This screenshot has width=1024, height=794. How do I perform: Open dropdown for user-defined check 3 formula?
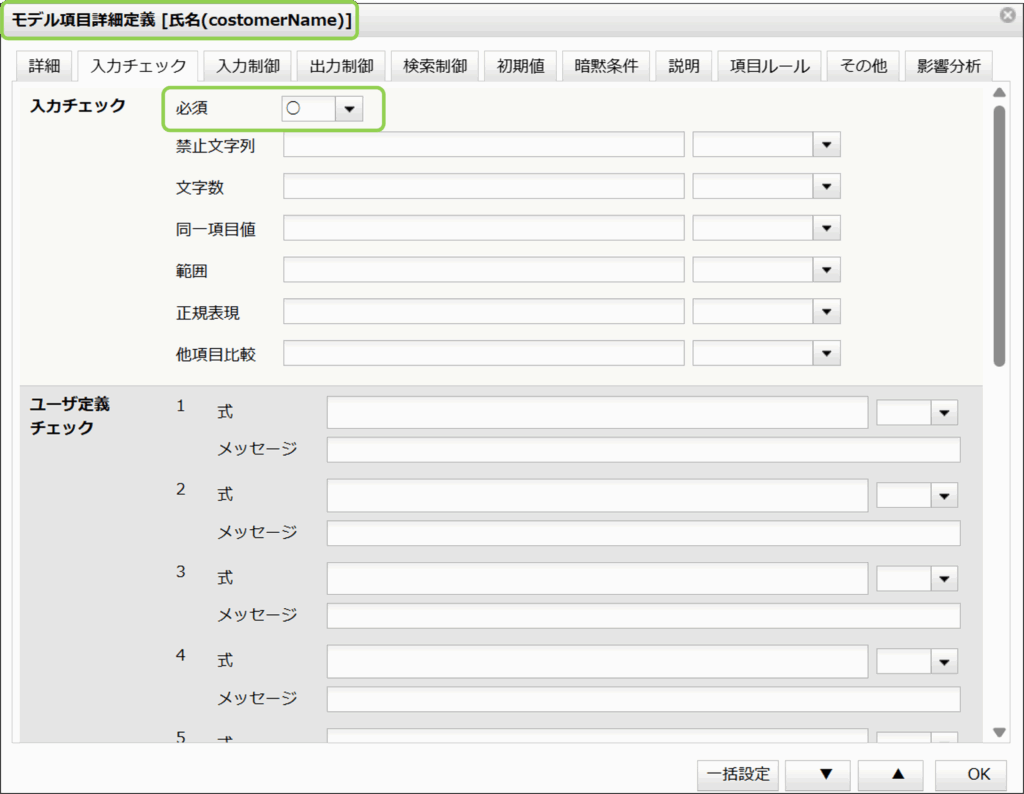click(x=944, y=578)
